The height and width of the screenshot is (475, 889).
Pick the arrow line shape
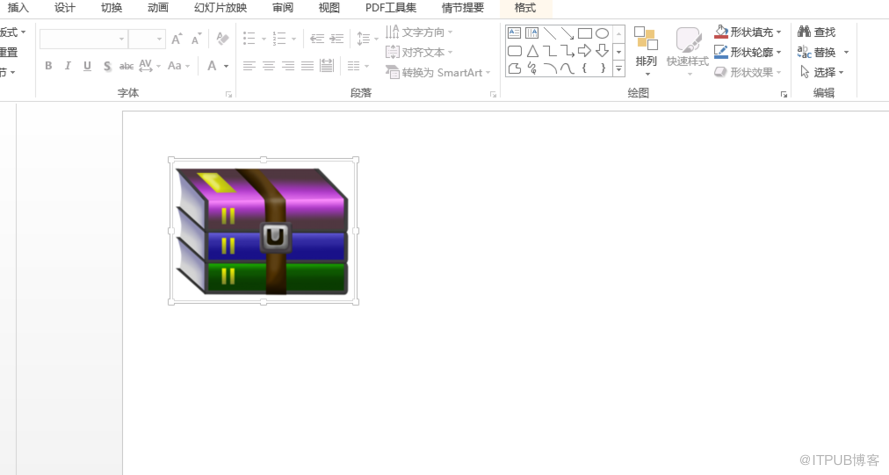click(x=567, y=33)
